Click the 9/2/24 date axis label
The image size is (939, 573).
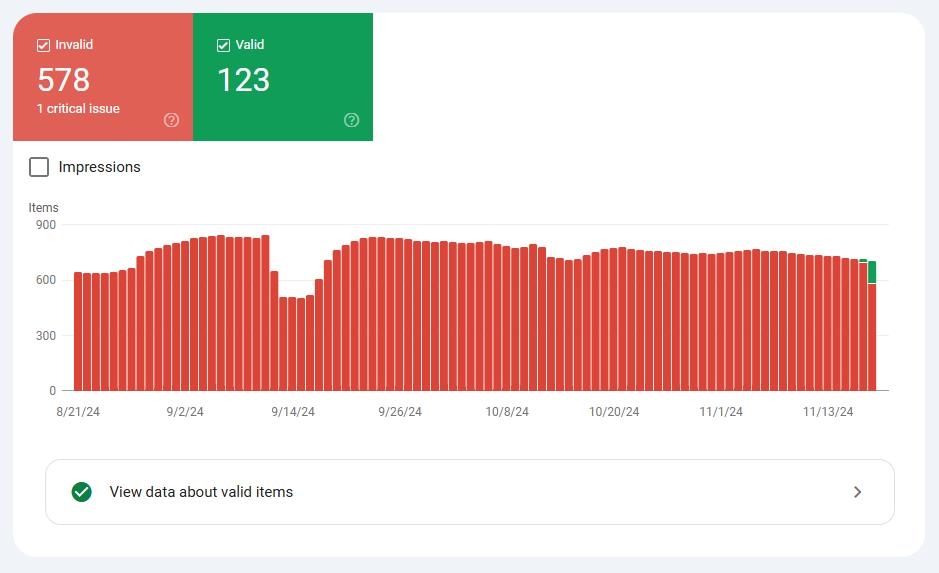pos(185,411)
